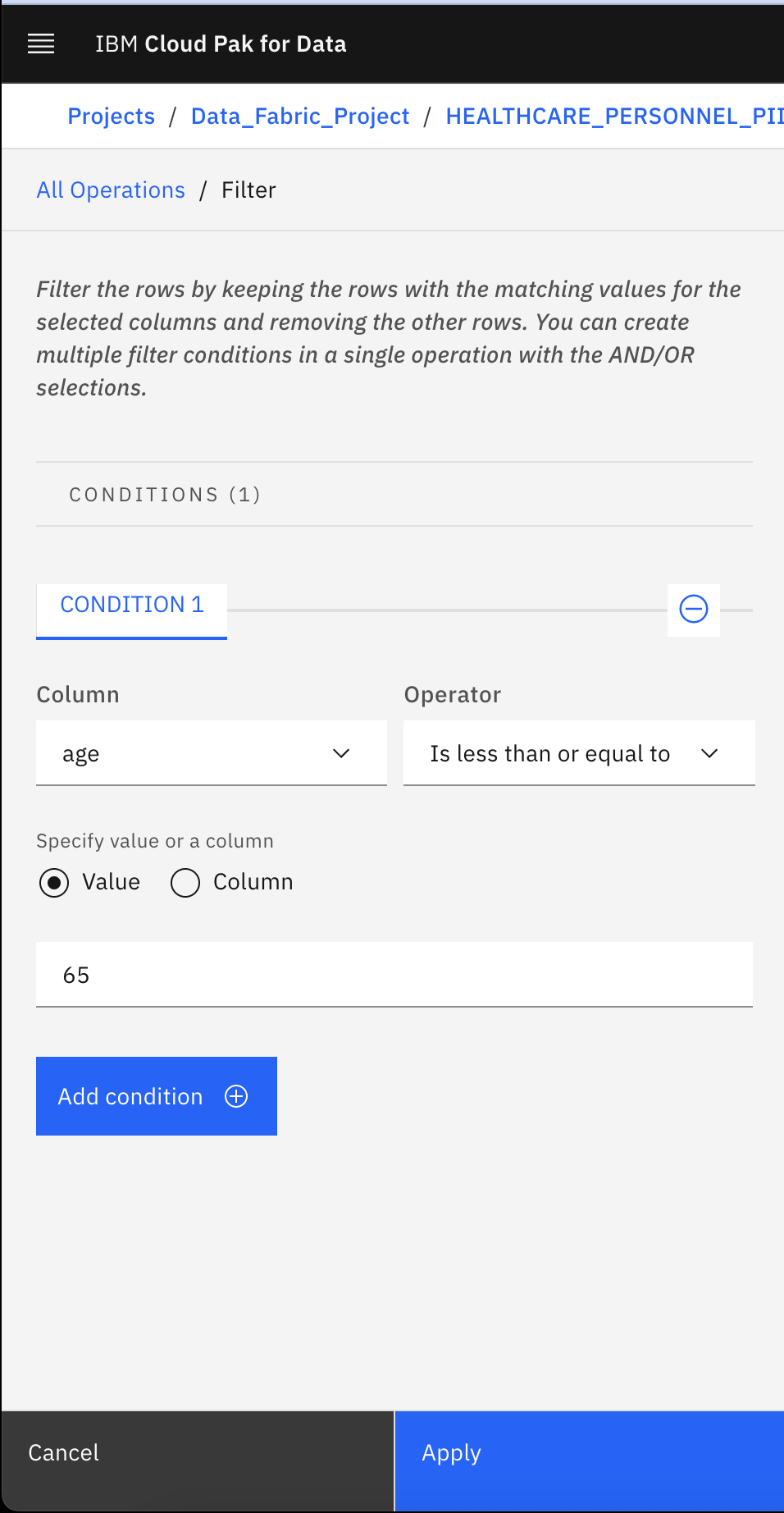Cancel the filter operation

pos(198,1461)
